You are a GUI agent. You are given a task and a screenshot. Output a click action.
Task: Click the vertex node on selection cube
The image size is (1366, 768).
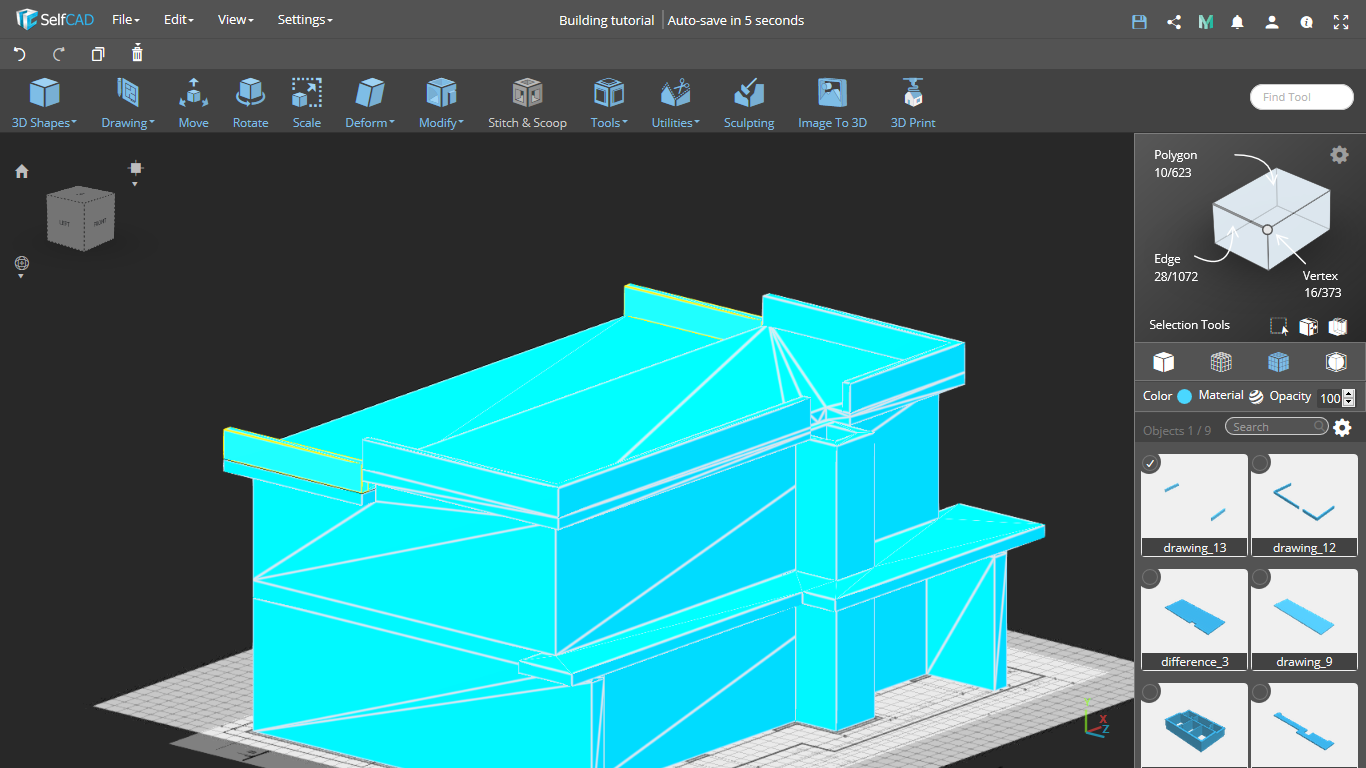(1267, 229)
